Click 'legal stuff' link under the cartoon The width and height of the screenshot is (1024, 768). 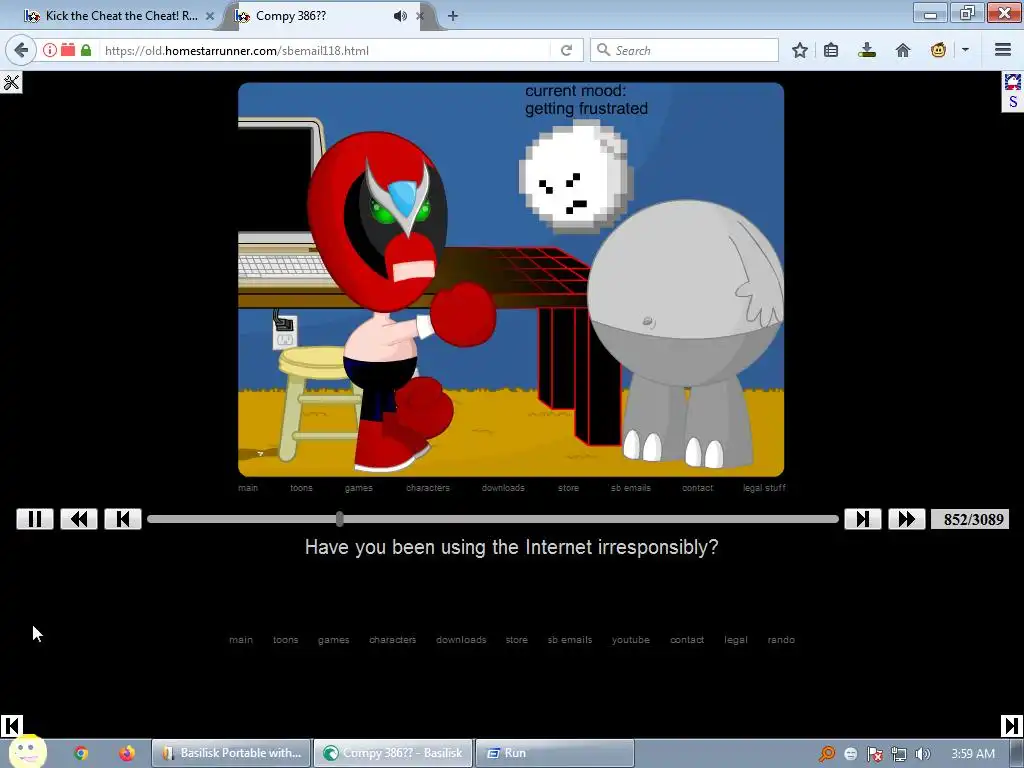point(764,488)
